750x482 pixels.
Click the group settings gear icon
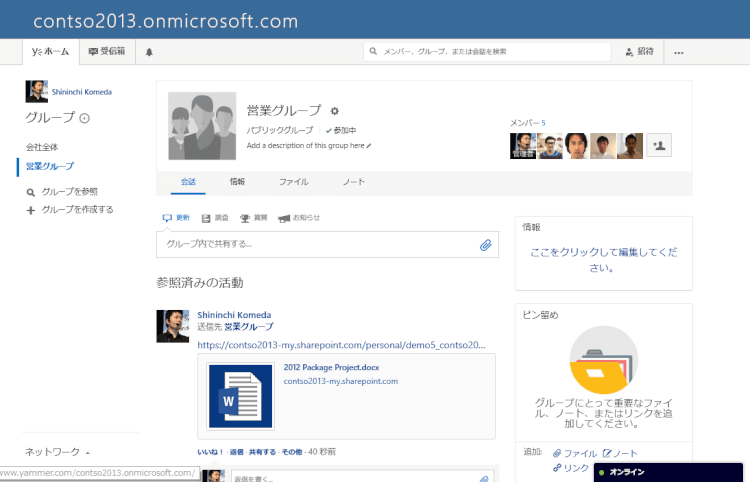pos(334,111)
